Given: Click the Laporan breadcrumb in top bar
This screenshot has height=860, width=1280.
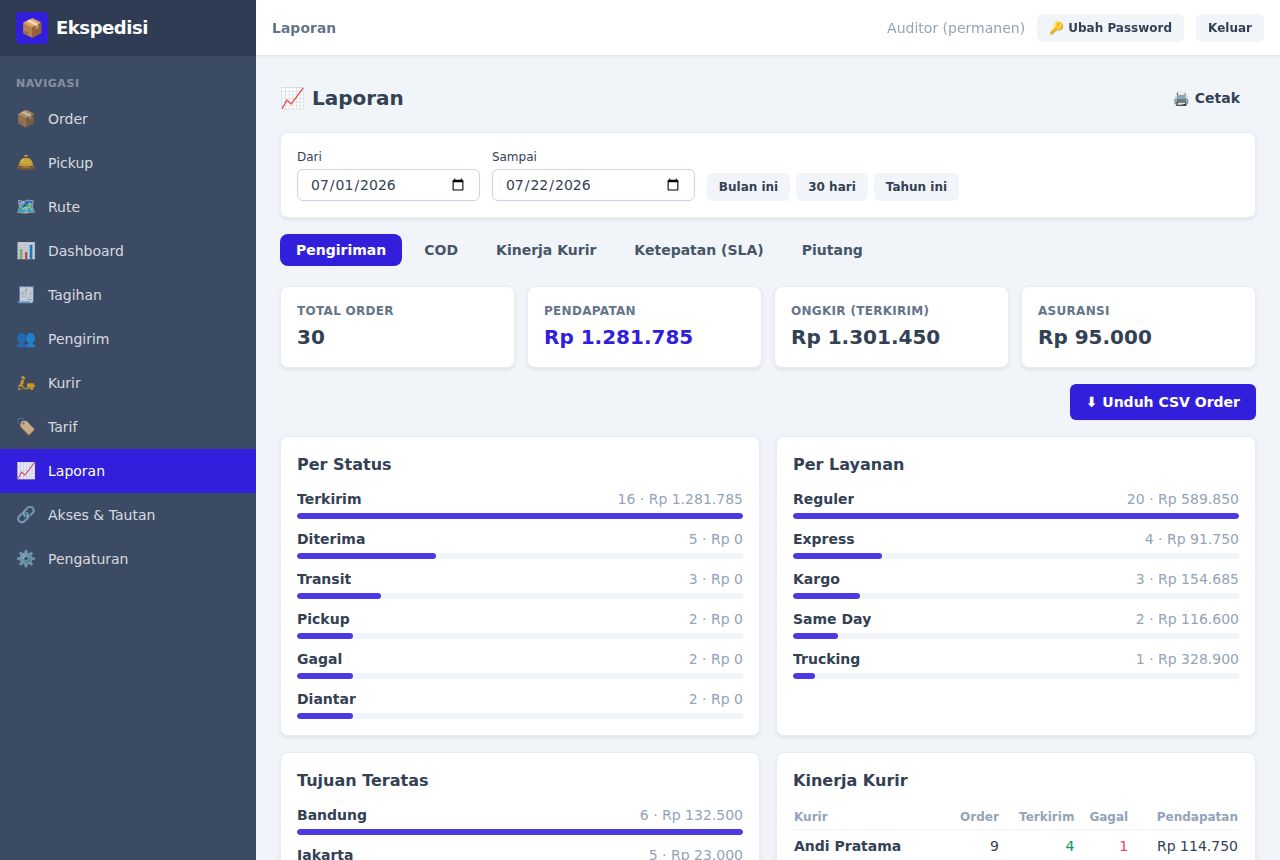Looking at the screenshot, I should (x=304, y=28).
